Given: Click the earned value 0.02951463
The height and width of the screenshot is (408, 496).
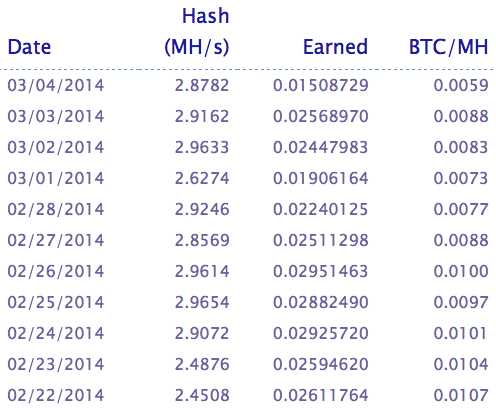Looking at the screenshot, I should coord(321,271).
